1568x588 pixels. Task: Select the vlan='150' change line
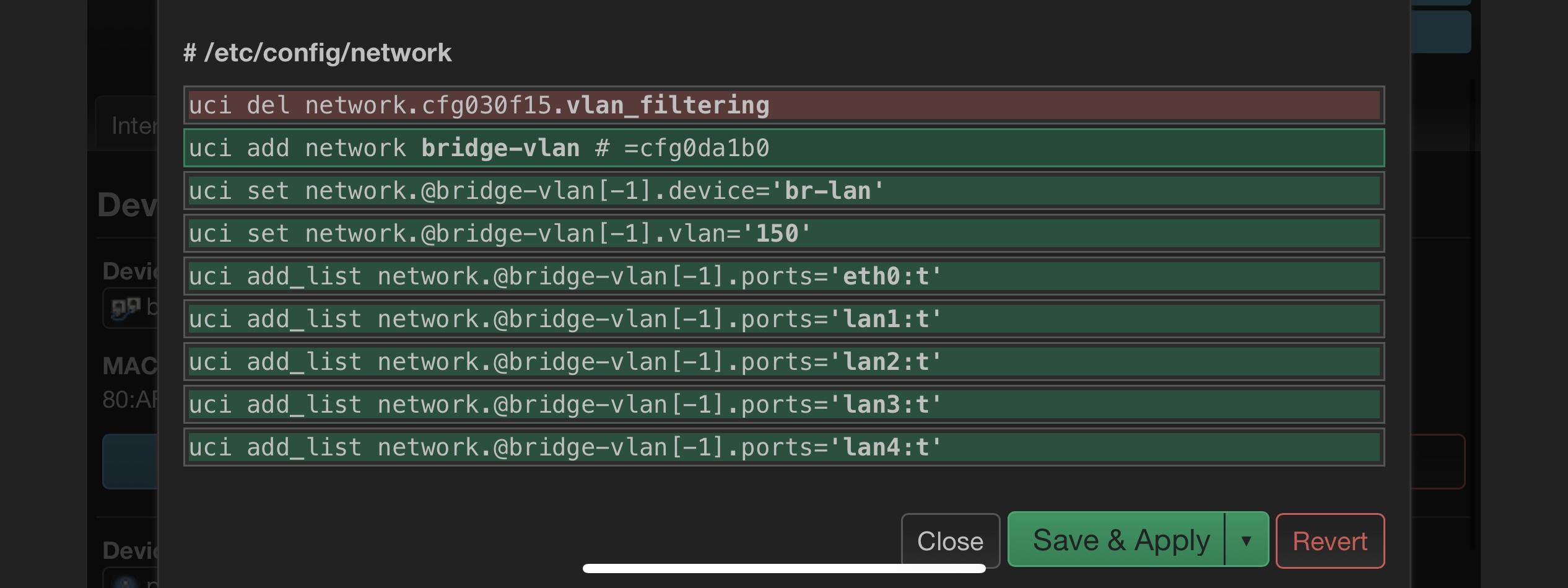point(784,234)
